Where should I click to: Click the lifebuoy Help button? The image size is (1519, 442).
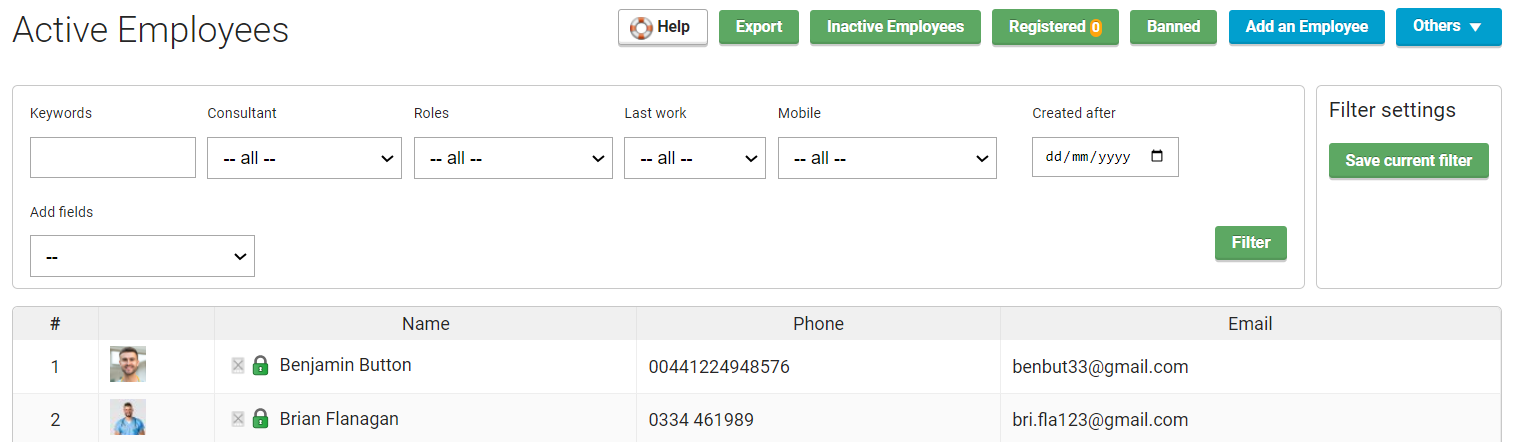click(x=662, y=27)
